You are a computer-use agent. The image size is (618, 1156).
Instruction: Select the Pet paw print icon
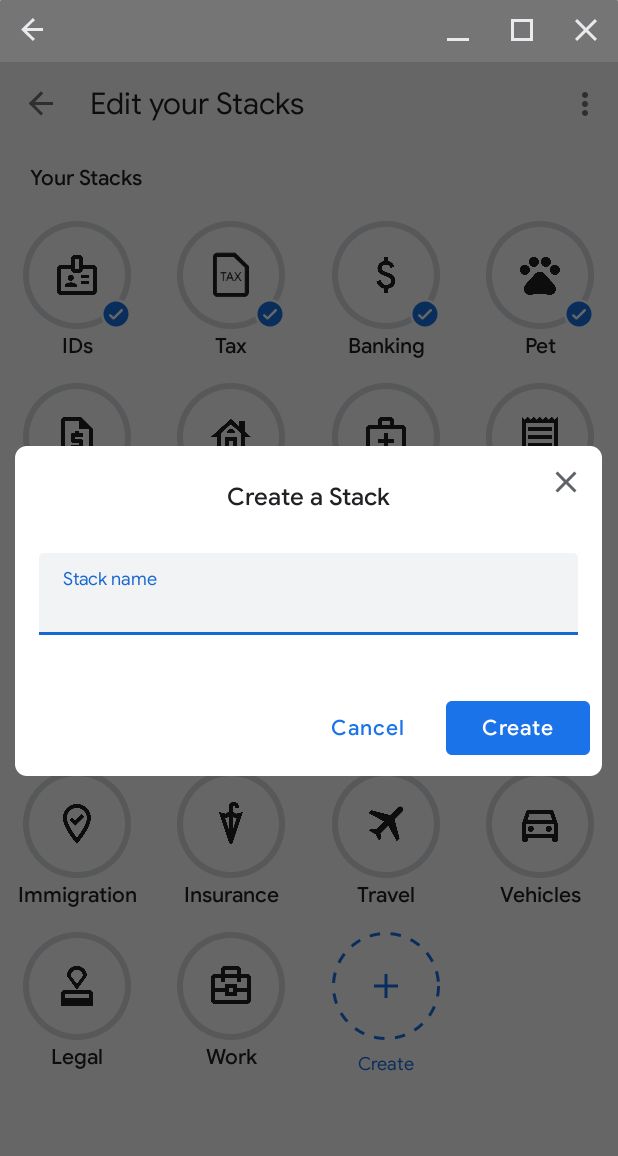540,275
